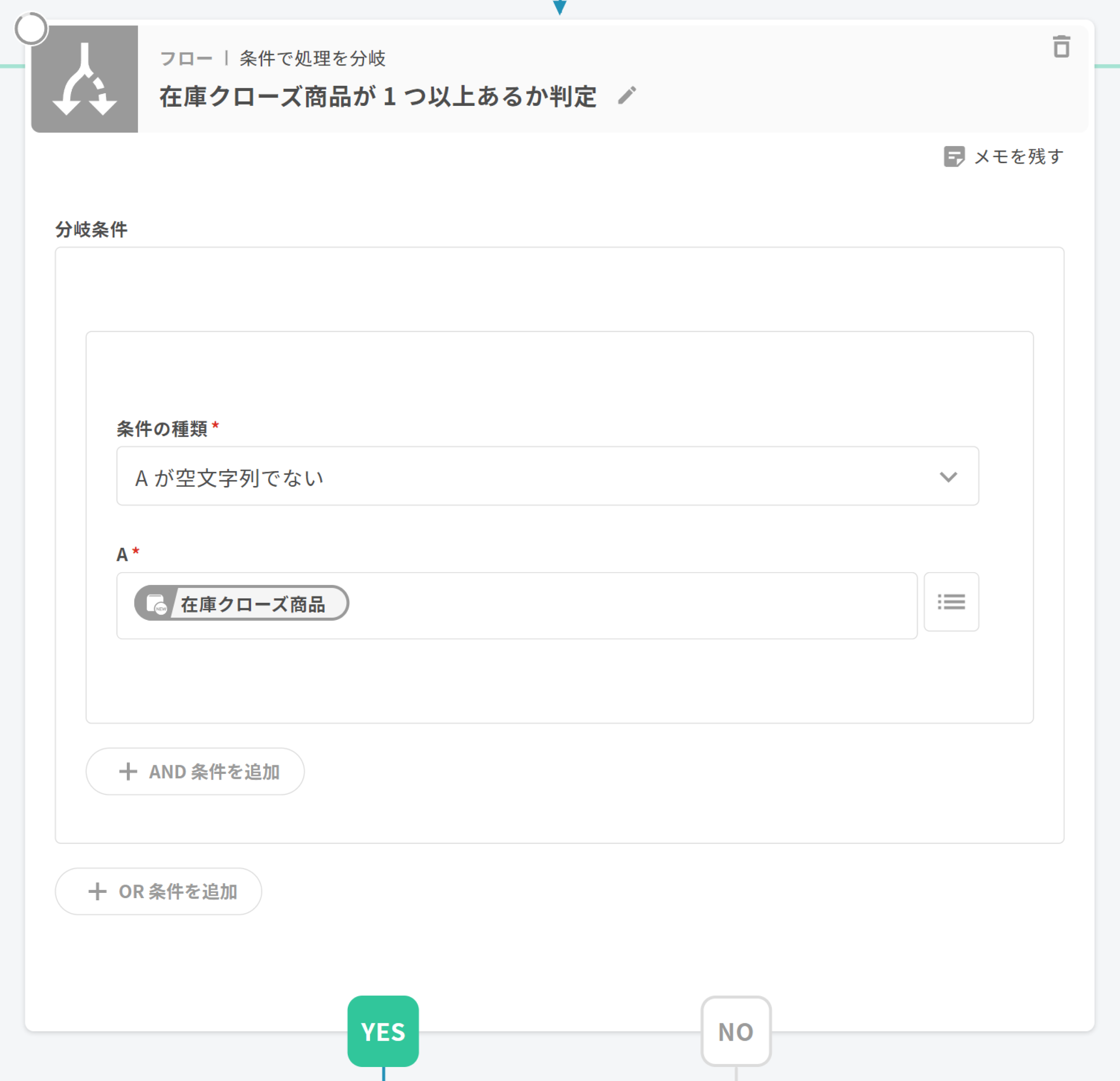Click the pencil icon to rename title
Screen dimensions: 1120x1081
(x=627, y=95)
